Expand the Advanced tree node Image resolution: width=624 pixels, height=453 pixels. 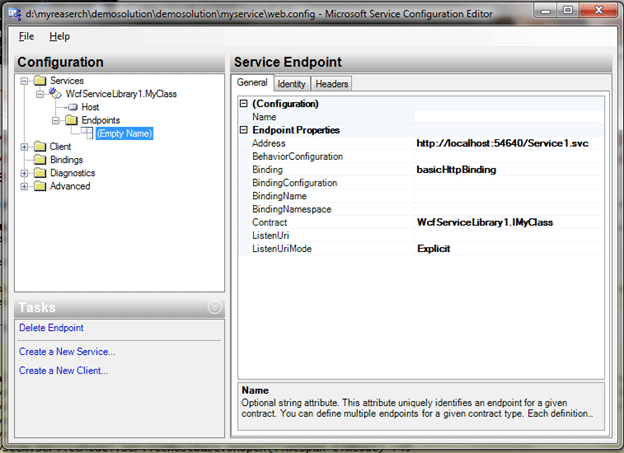pos(24,186)
